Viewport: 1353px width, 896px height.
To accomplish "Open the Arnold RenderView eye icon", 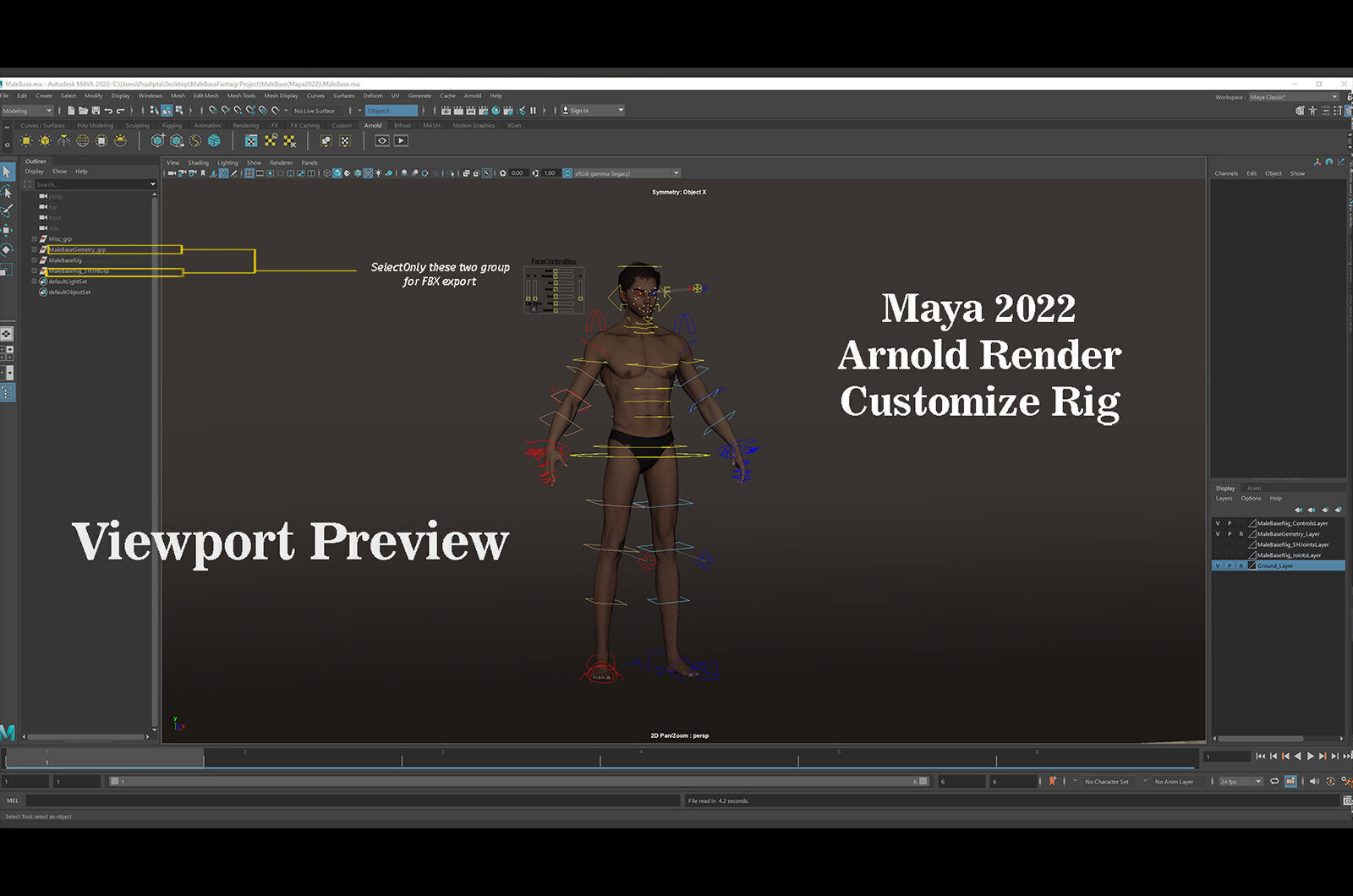I will (x=382, y=141).
